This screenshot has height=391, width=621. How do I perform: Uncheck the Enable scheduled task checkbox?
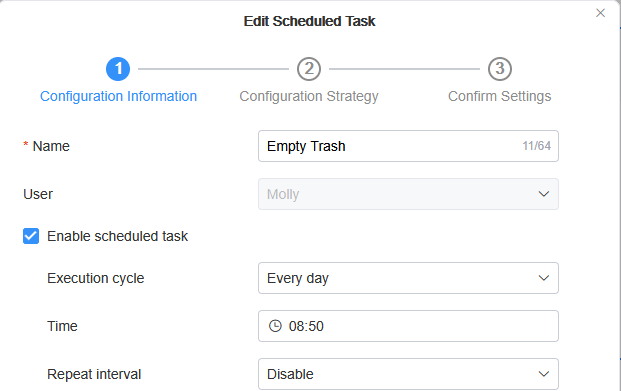coord(31,236)
